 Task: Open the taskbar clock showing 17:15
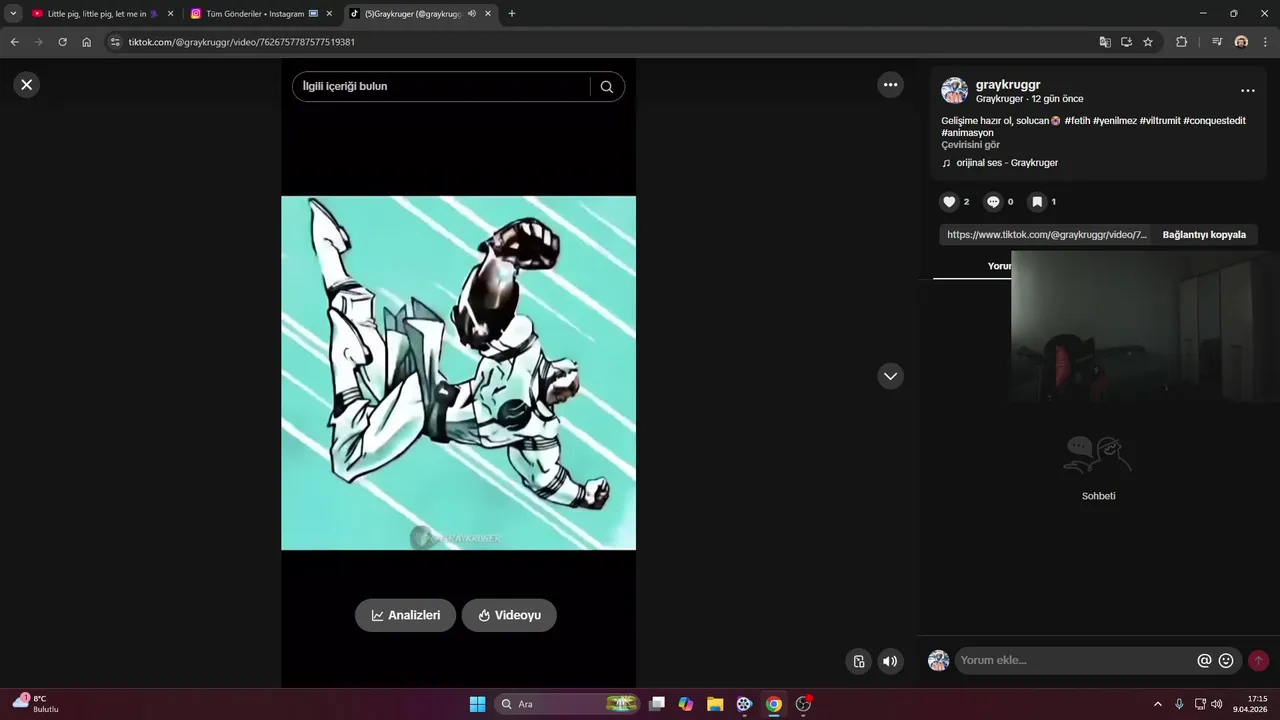(x=1250, y=704)
